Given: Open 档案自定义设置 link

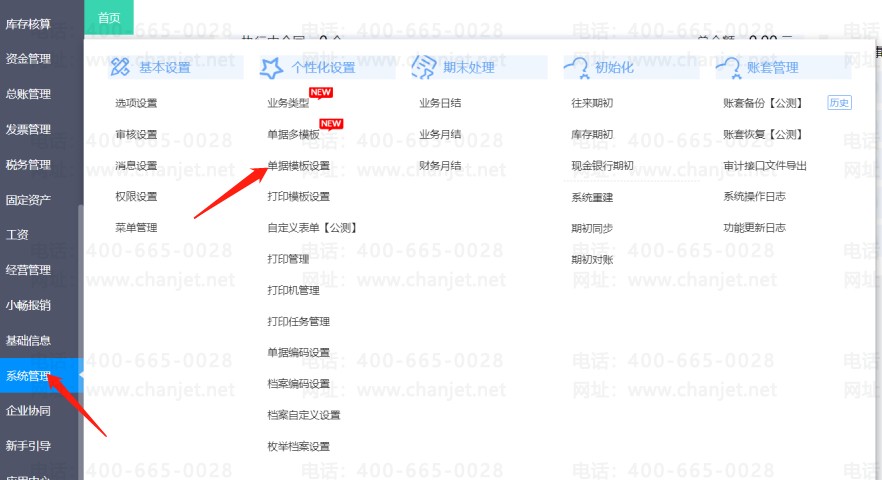Looking at the screenshot, I should pyautogui.click(x=303, y=415).
